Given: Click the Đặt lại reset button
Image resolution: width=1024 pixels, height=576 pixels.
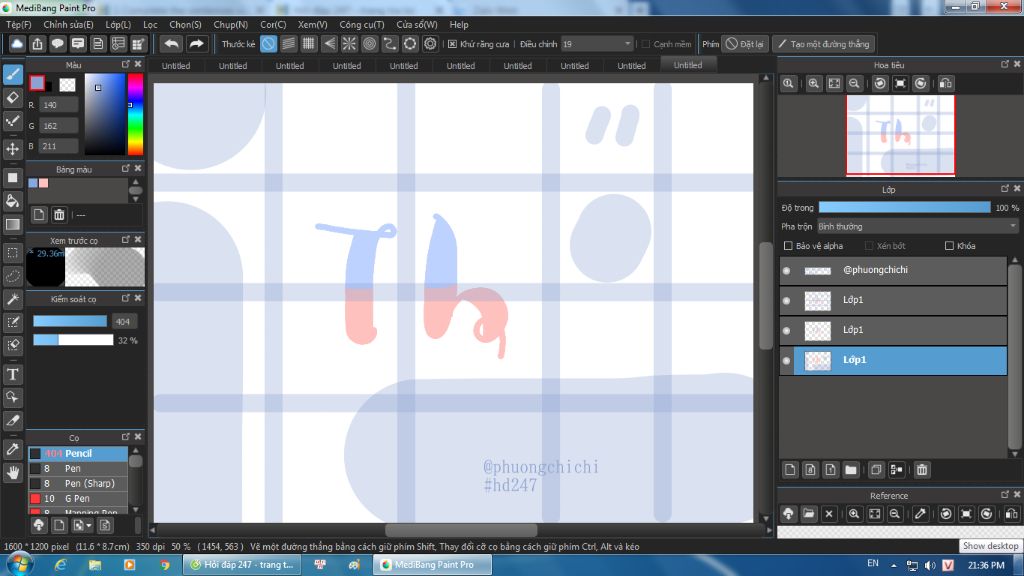Looking at the screenshot, I should (x=744, y=44).
